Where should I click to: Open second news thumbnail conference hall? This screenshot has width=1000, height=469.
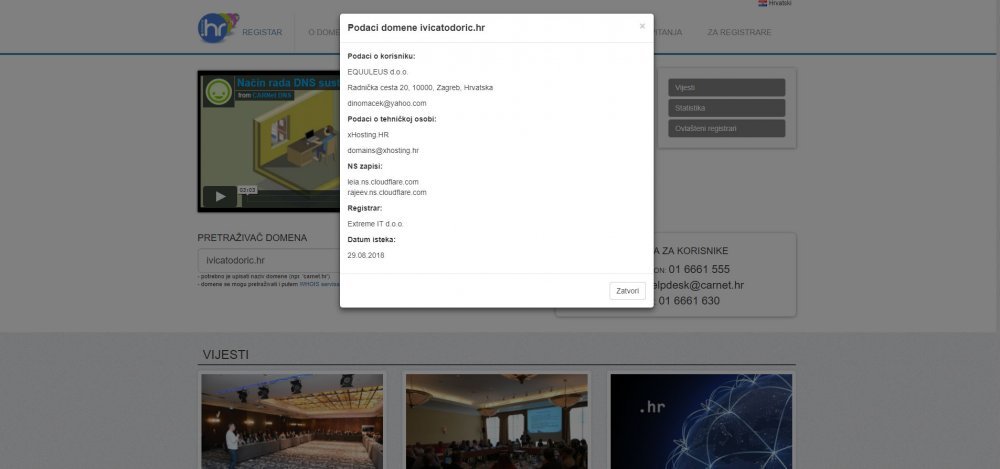[497, 421]
